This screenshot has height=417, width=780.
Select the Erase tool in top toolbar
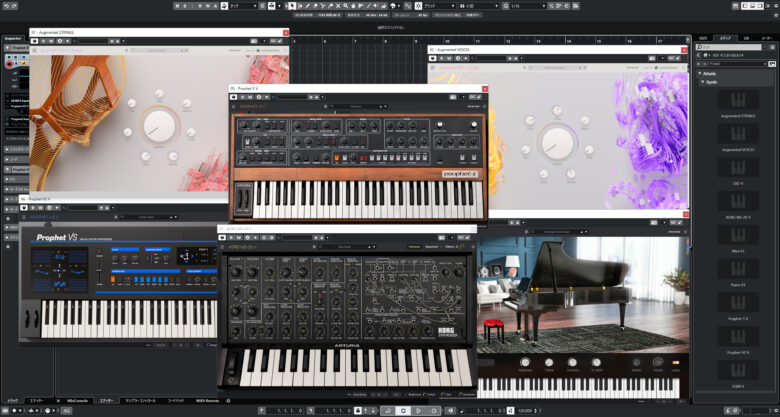point(315,6)
